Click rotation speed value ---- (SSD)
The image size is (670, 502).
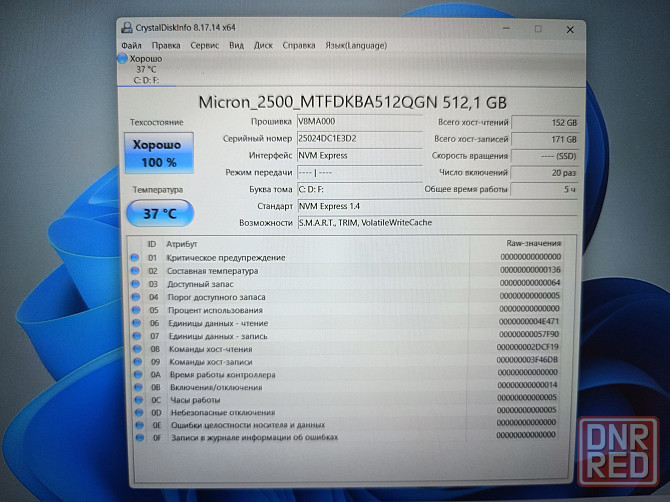tap(545, 156)
